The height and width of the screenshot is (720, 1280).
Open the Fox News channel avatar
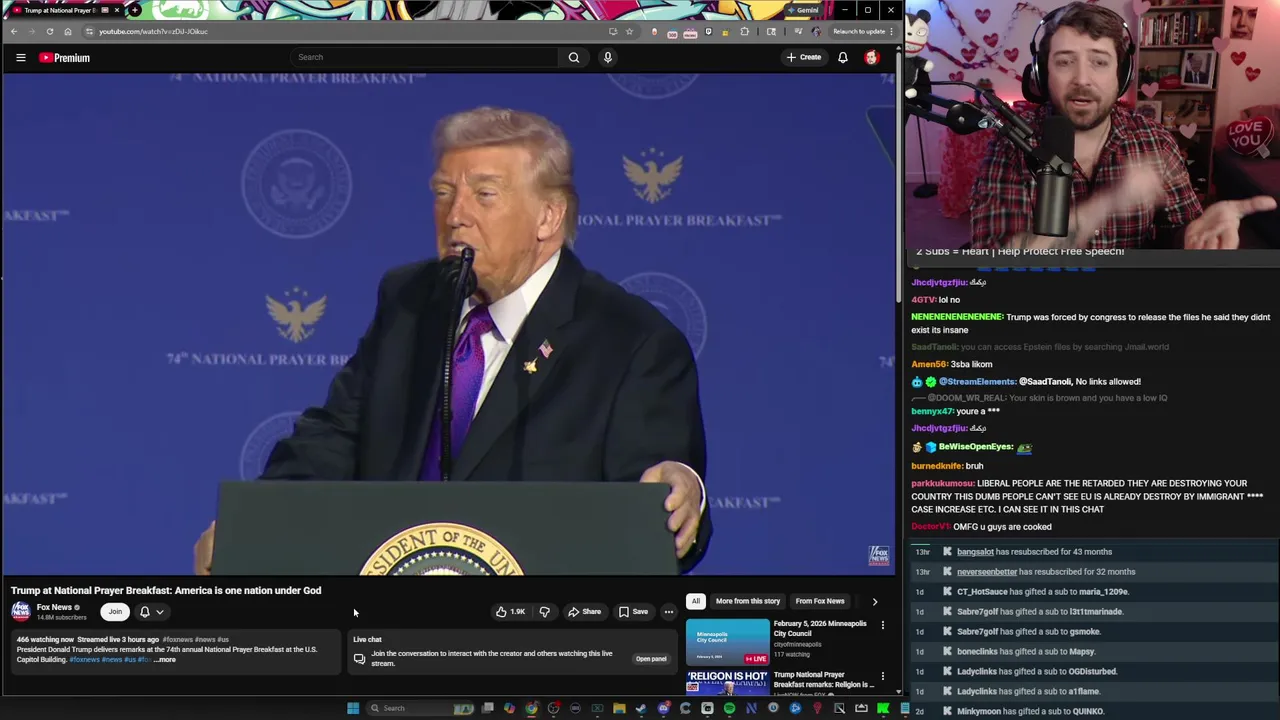21,612
